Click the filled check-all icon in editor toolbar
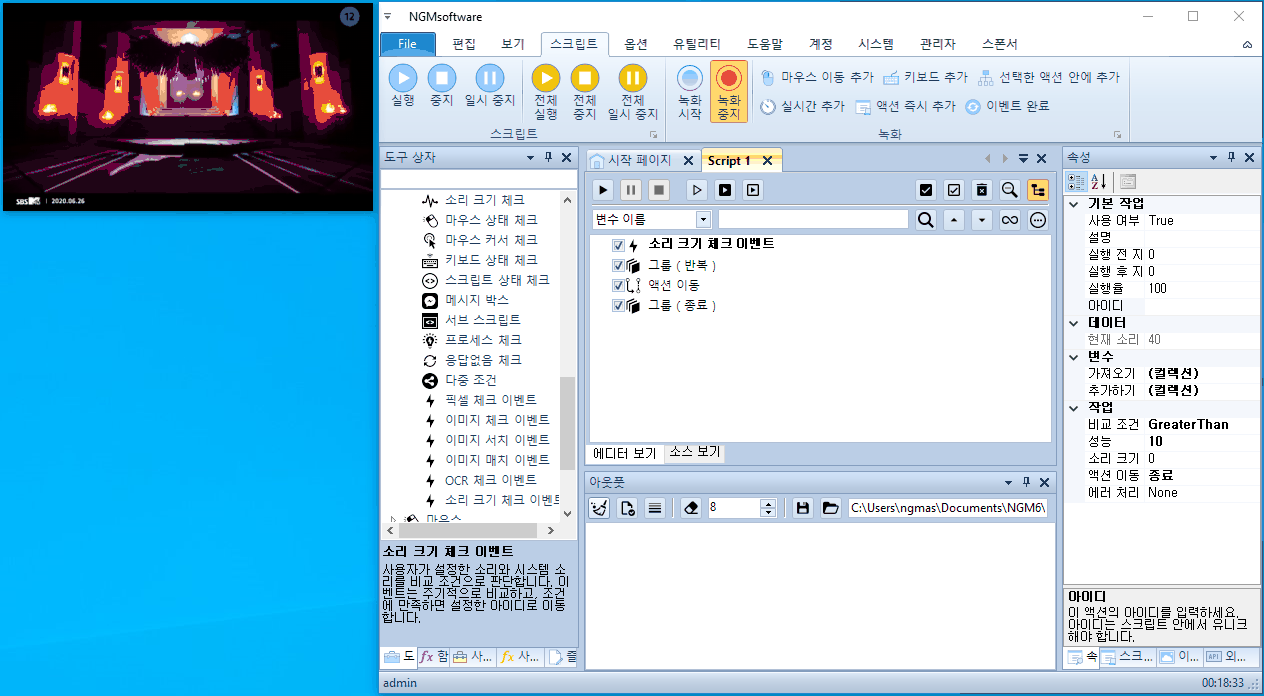 [926, 190]
